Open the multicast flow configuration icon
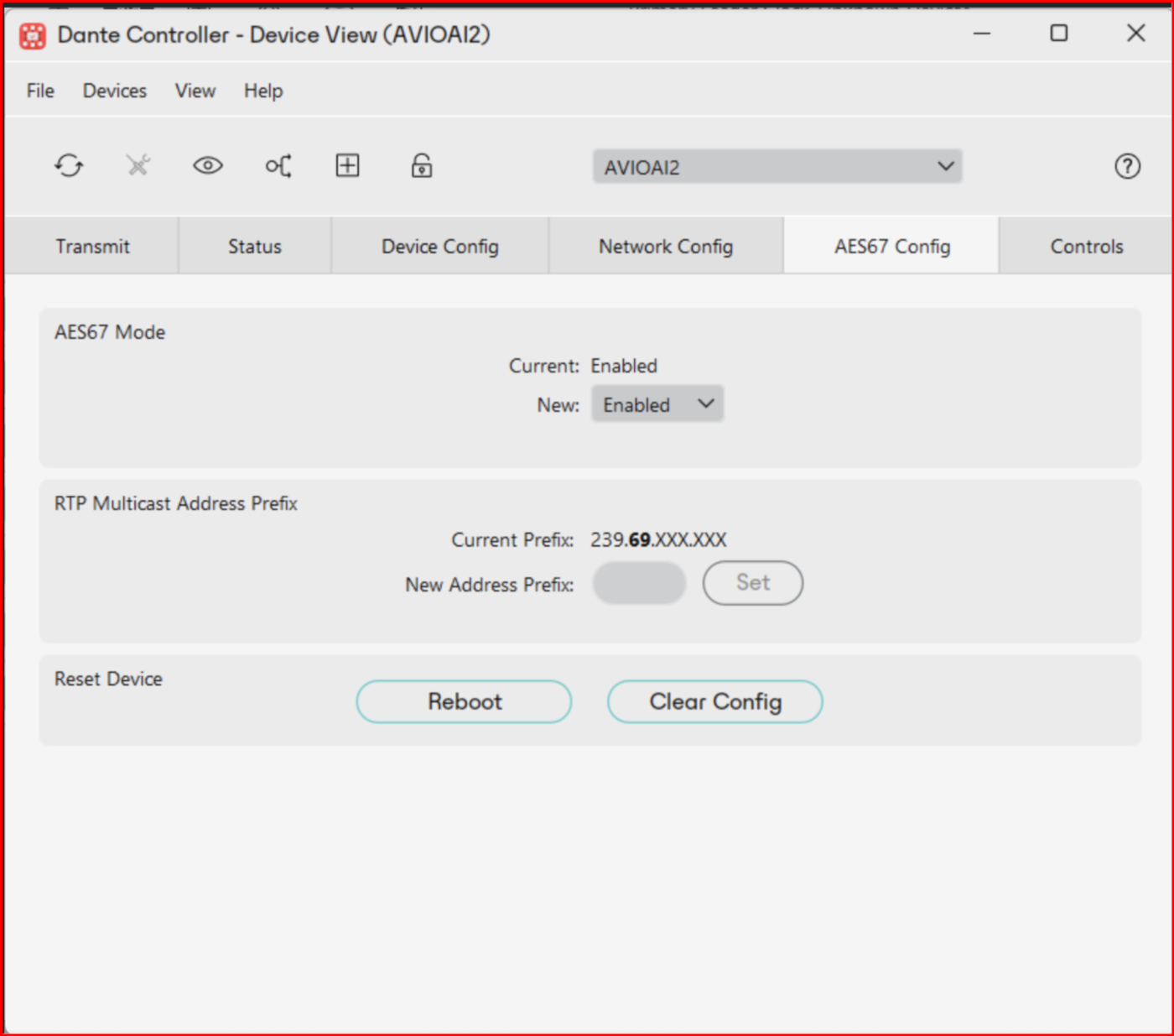The height and width of the screenshot is (1036, 1174). pos(278,166)
